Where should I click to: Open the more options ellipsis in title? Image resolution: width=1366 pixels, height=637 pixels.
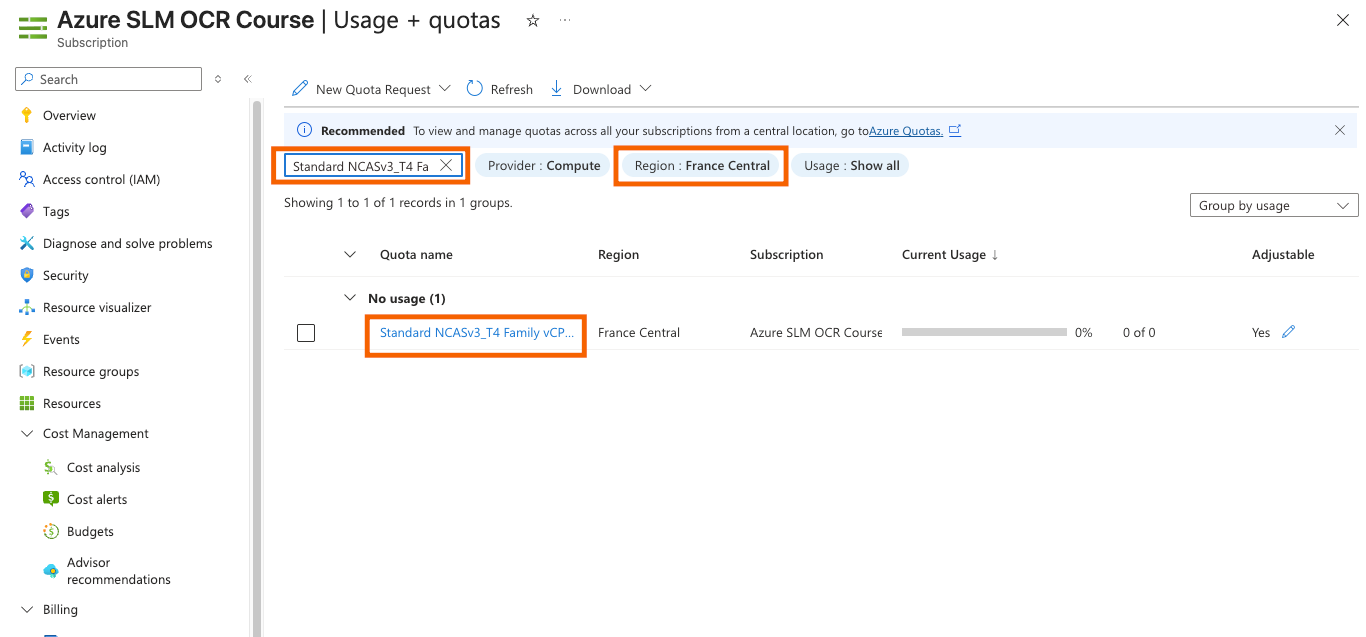coord(566,20)
